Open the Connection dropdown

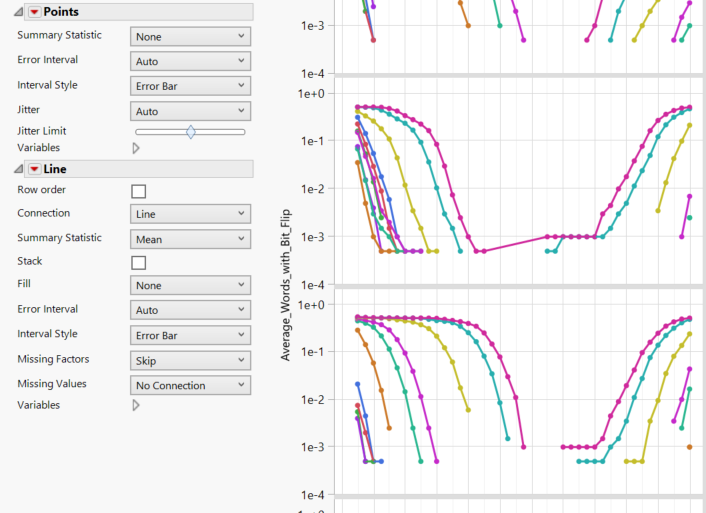tap(190, 214)
